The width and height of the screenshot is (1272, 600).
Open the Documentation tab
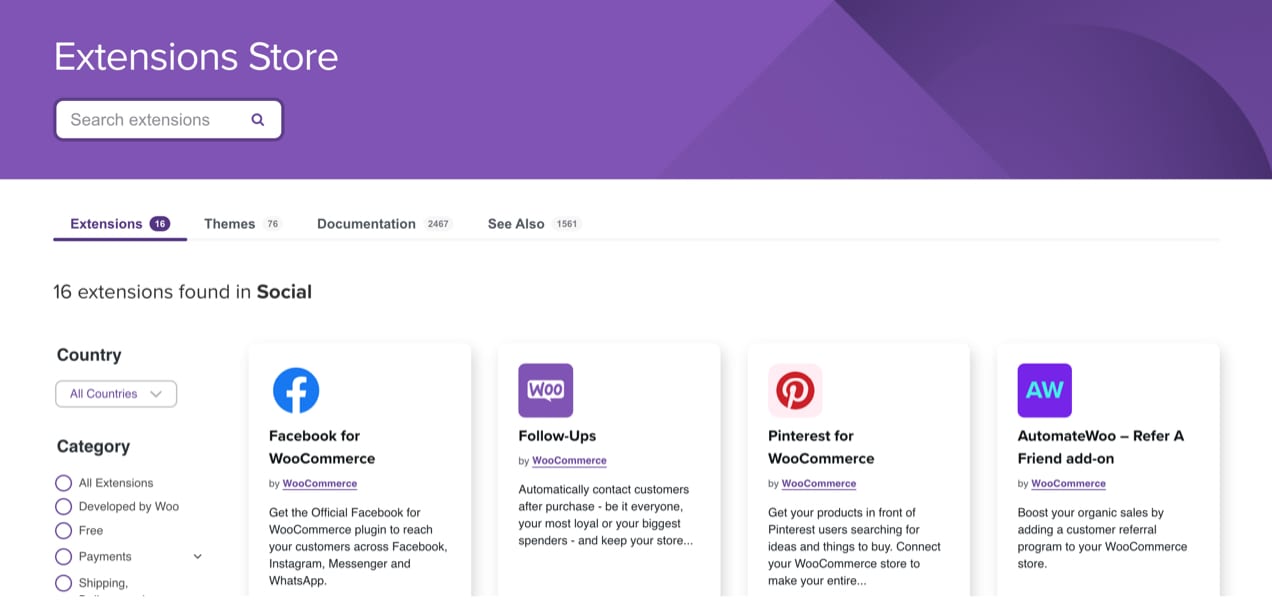366,223
